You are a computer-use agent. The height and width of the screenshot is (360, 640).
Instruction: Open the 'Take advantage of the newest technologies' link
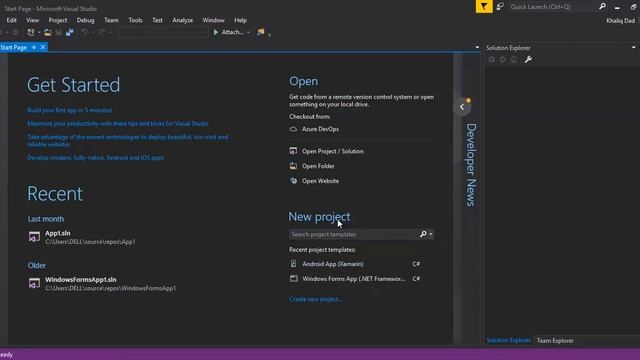pos(127,140)
